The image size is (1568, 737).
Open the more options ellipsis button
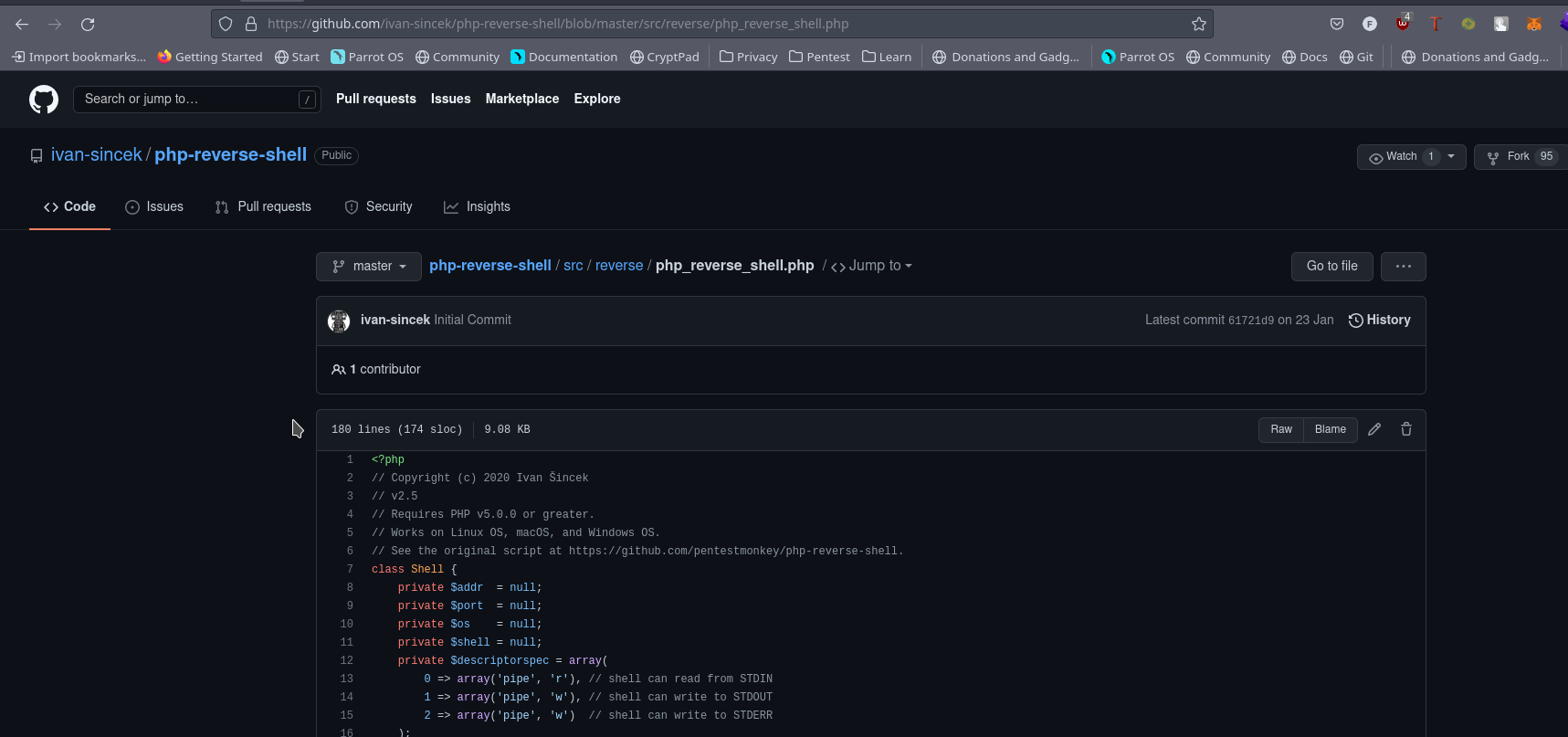(1404, 266)
